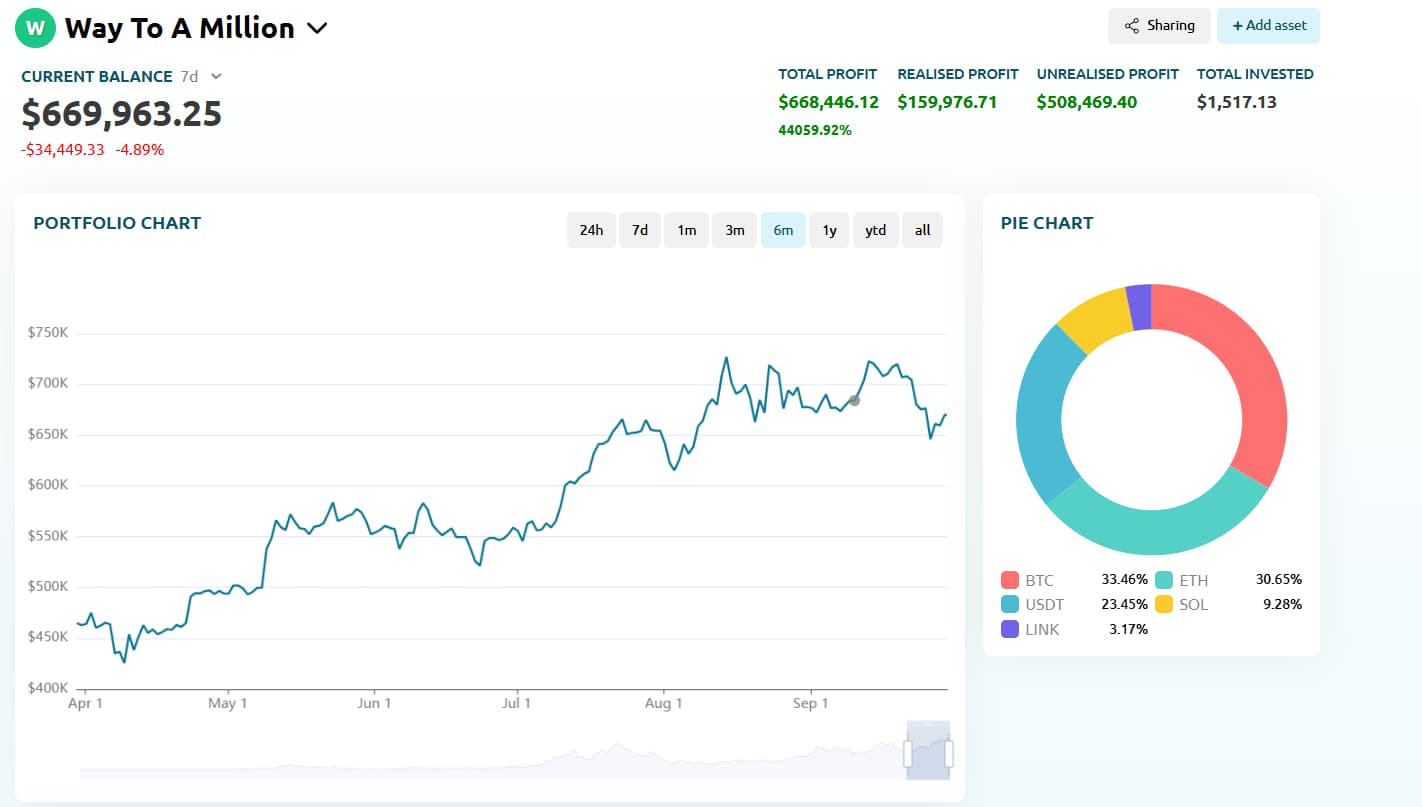Switch chart to 3m range
Viewport: 1422px width, 807px height.
(734, 230)
